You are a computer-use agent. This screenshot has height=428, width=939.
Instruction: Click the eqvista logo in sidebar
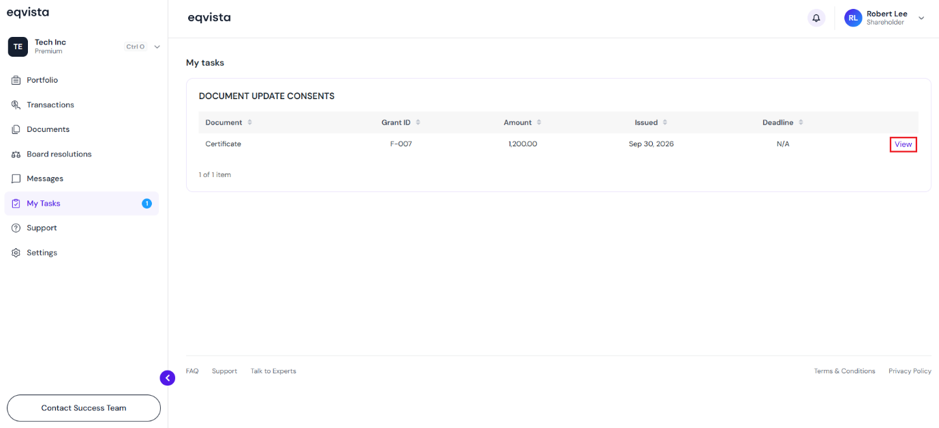[x=28, y=12]
